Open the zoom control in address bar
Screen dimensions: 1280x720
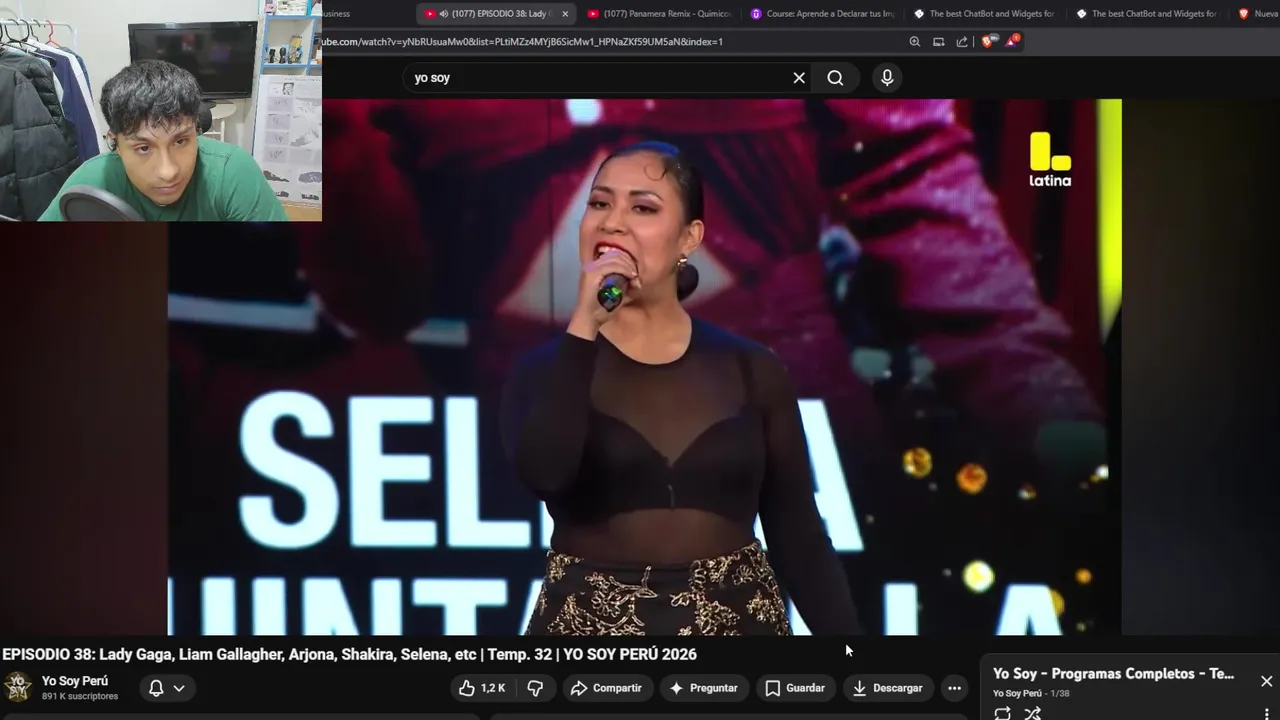(x=915, y=42)
